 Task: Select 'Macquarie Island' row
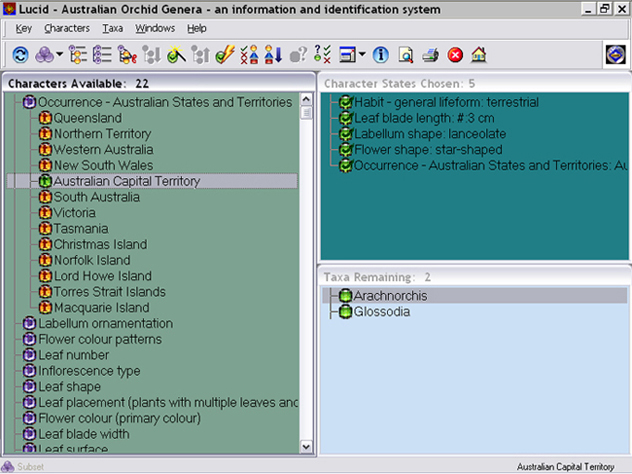point(102,308)
